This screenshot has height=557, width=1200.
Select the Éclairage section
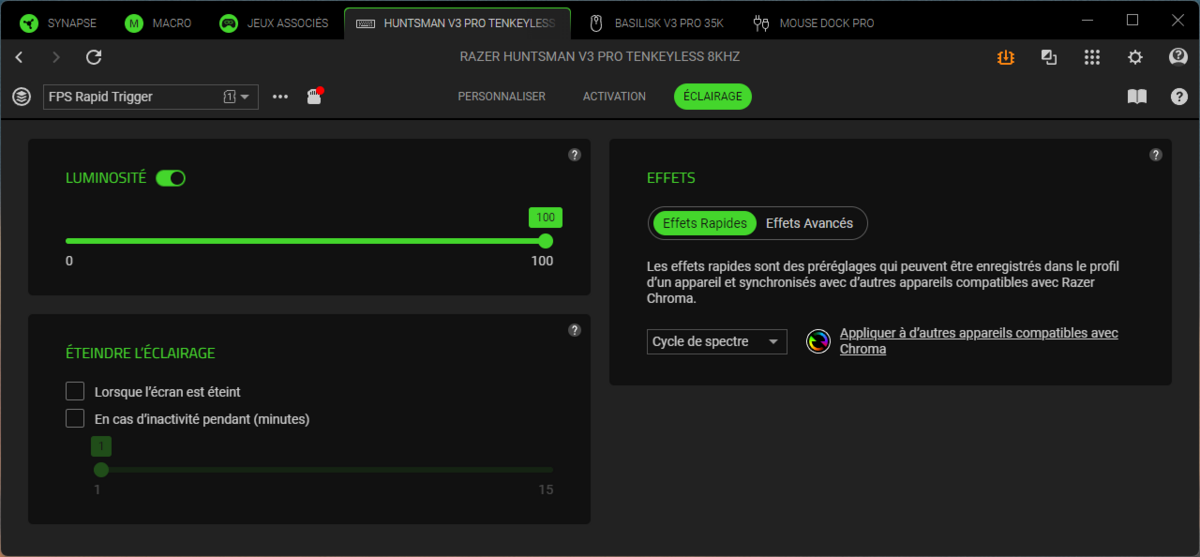(x=713, y=97)
